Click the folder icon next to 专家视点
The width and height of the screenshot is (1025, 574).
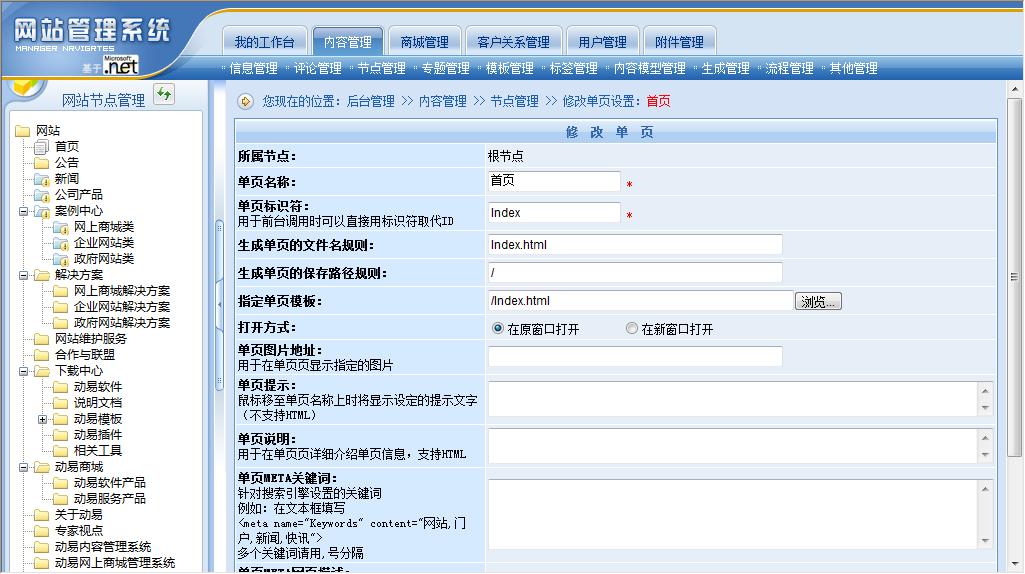click(x=41, y=531)
